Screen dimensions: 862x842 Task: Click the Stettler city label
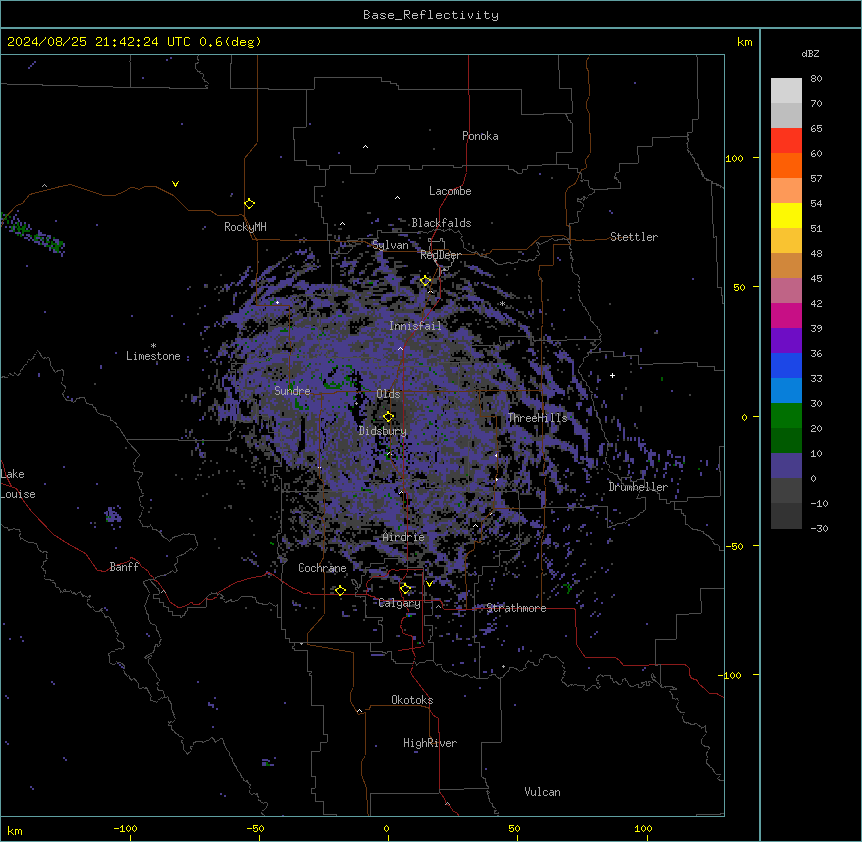634,237
